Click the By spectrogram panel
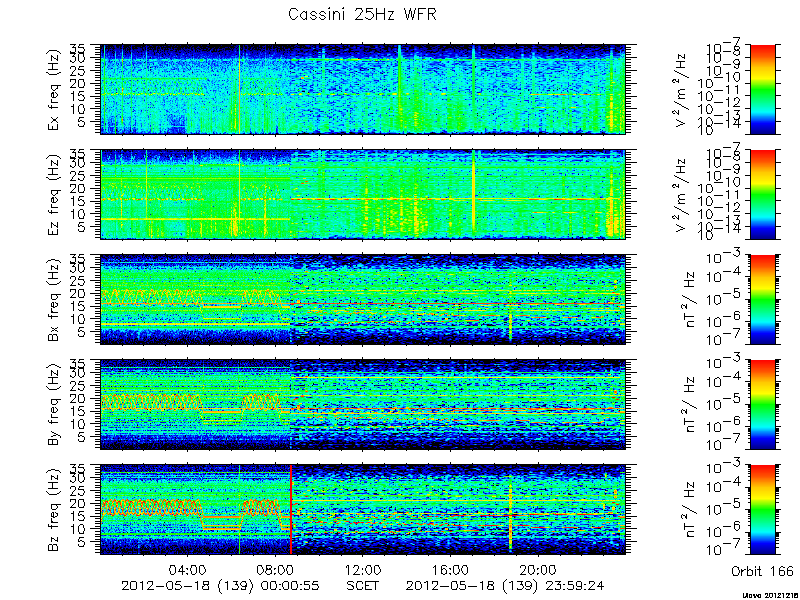This screenshot has height=600, width=800. pos(363,405)
